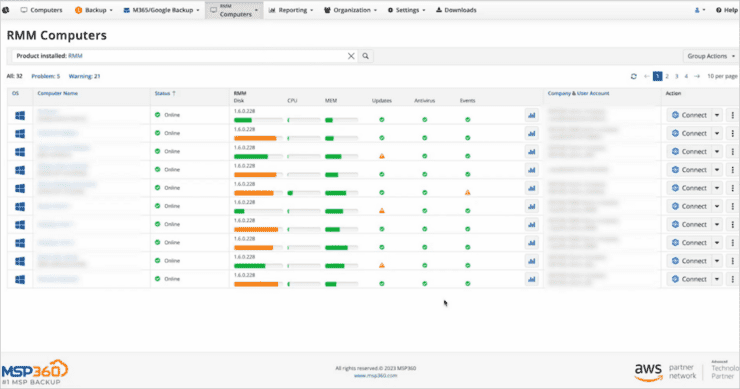Viewport: 740px width, 389px height.
Task: Open the Backup menu
Action: 93,10
